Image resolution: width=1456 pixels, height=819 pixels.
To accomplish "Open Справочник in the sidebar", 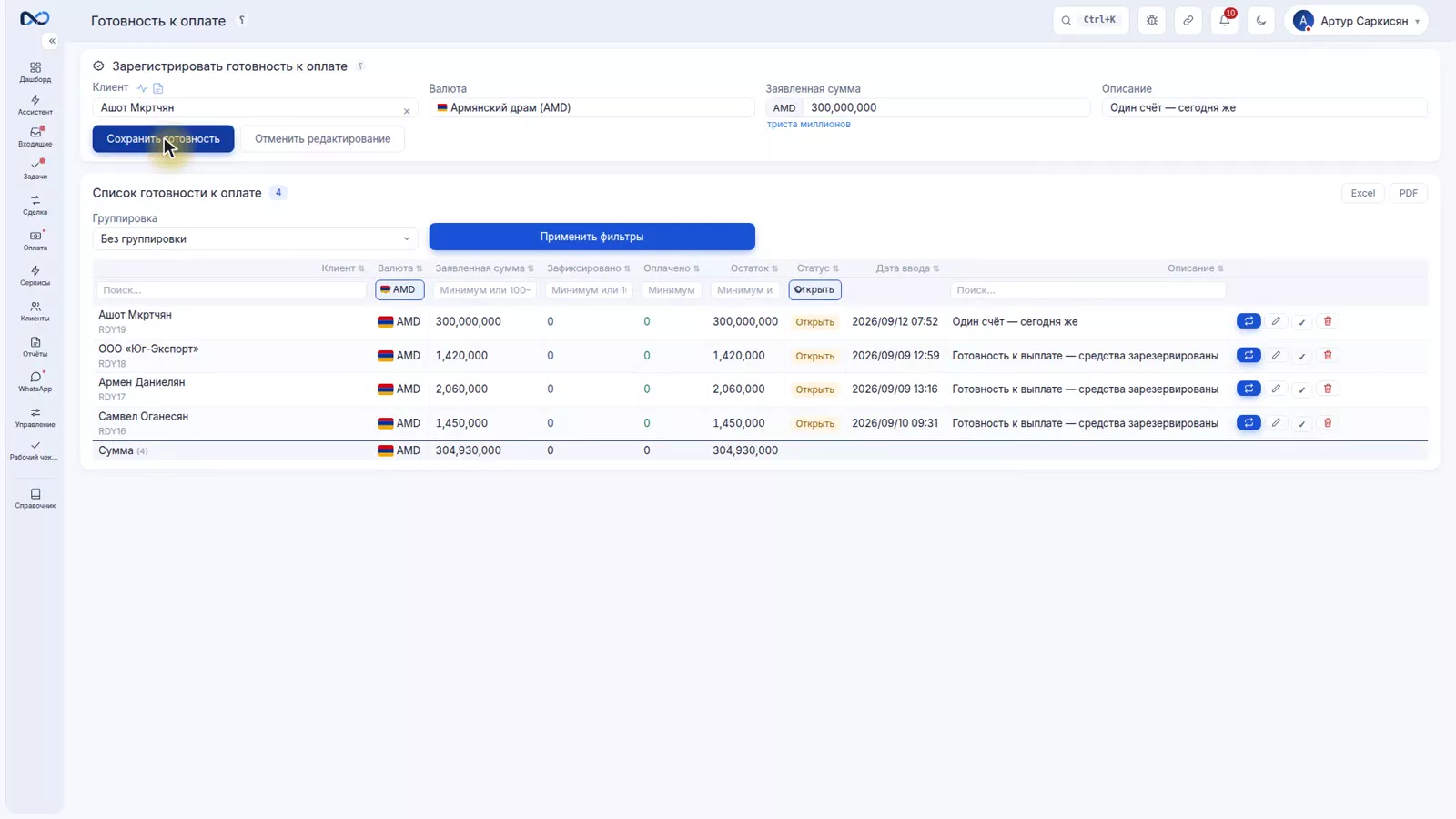I will 35,498.
